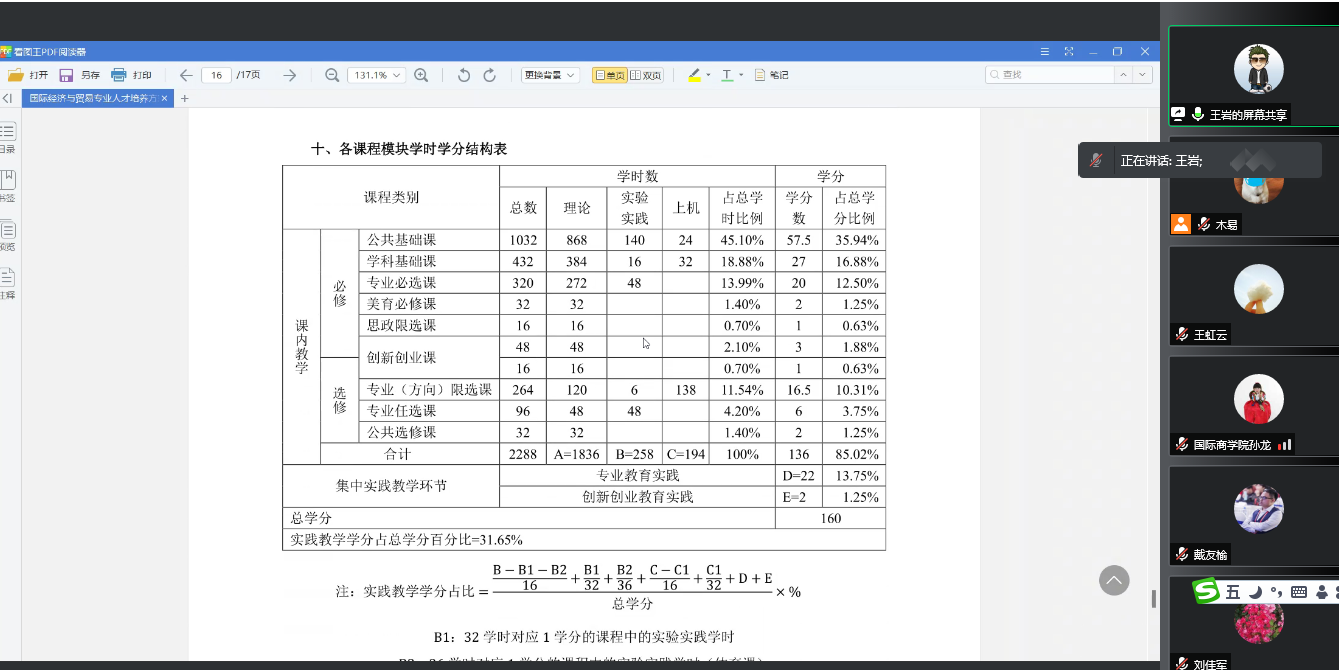
Task: Toggle Sogou punctuation mode
Action: point(1276,592)
